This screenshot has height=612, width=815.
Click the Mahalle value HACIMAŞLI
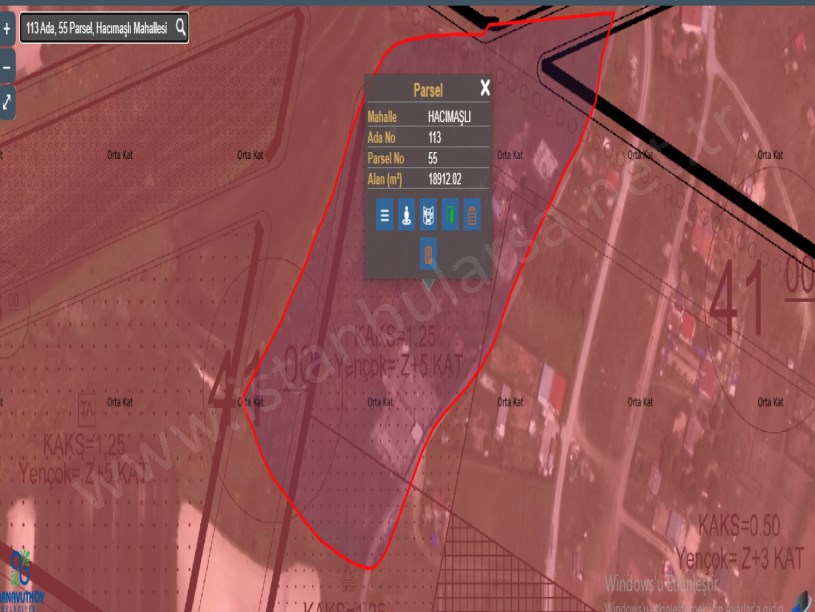[449, 117]
